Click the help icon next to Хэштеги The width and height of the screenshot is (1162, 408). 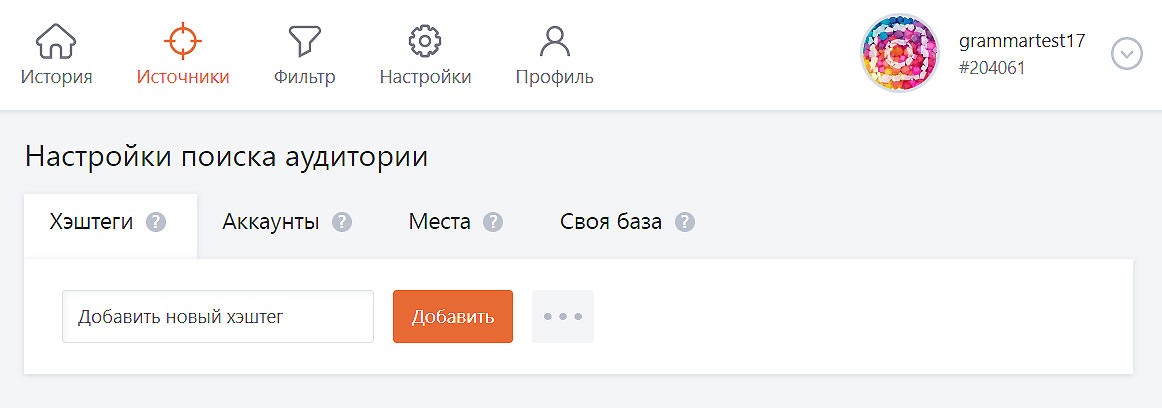pos(156,222)
